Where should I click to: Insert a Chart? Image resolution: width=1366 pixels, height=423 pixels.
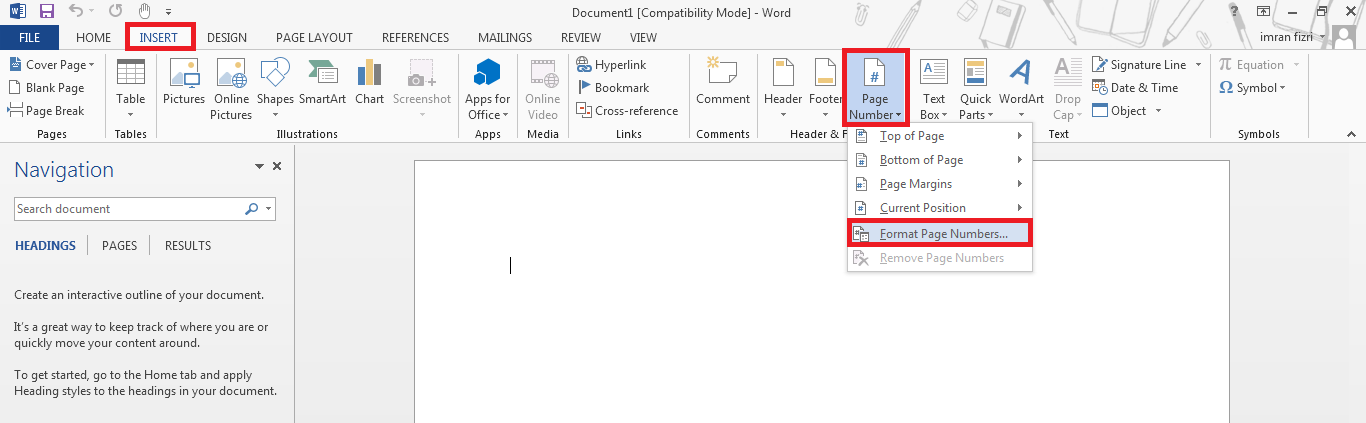coord(369,82)
